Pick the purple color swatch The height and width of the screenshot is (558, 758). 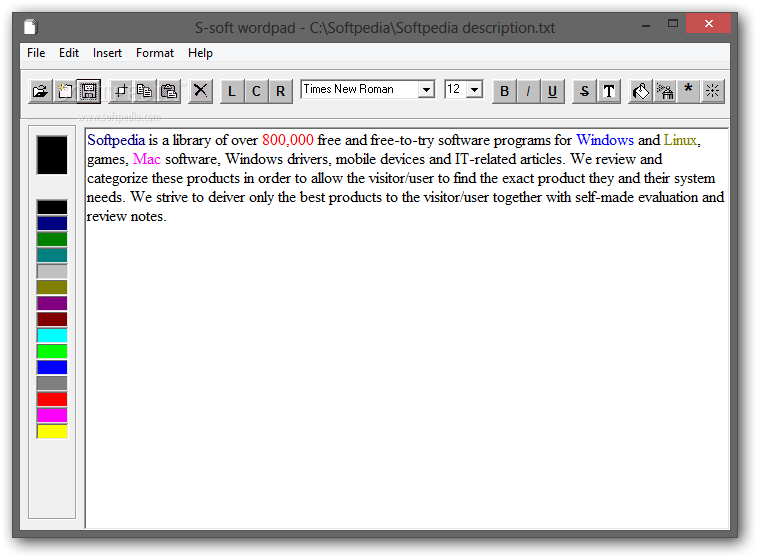point(52,303)
